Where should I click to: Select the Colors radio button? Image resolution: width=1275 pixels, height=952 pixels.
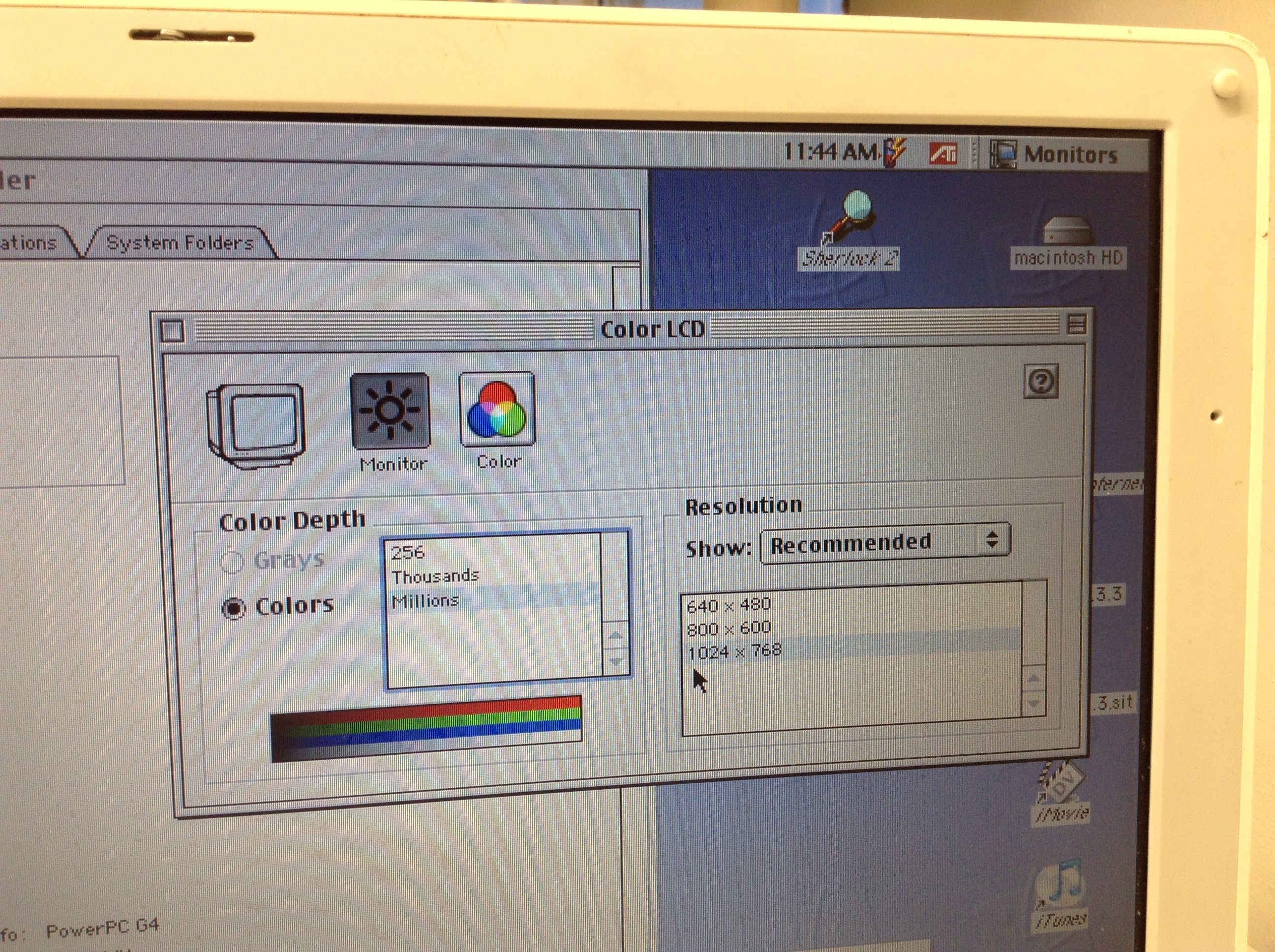pyautogui.click(x=234, y=608)
